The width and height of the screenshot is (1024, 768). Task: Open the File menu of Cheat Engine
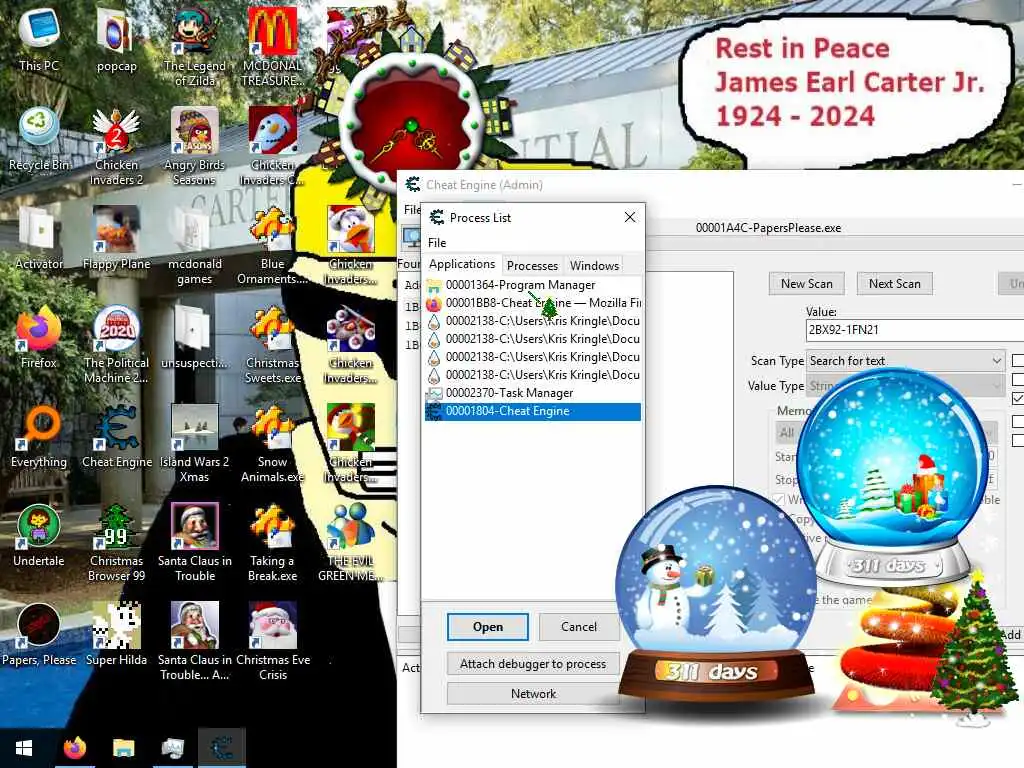click(x=411, y=210)
